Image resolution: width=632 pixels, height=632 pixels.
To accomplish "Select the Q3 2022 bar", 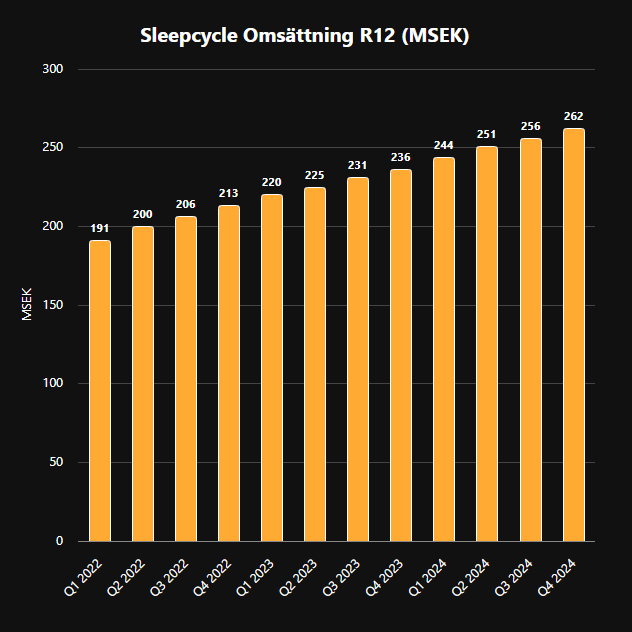I will 186,379.
